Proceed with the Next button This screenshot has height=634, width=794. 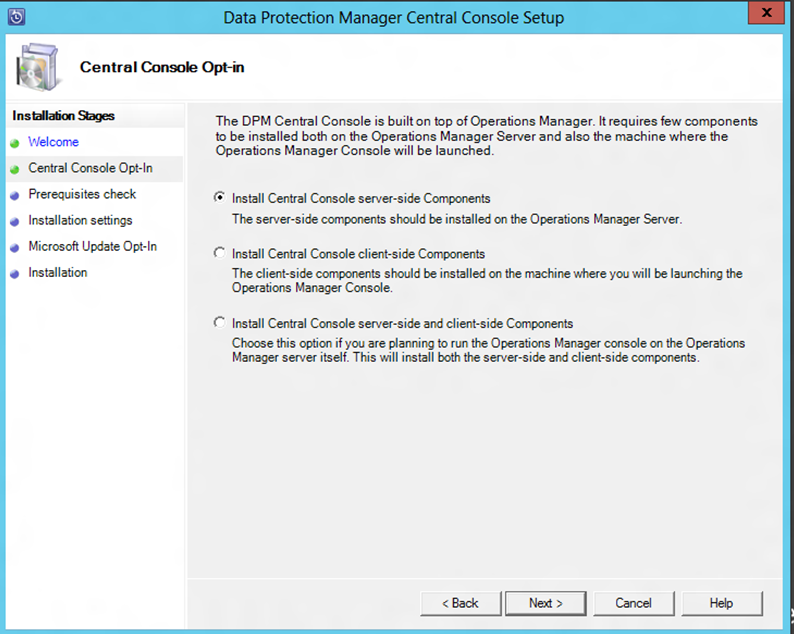point(545,603)
